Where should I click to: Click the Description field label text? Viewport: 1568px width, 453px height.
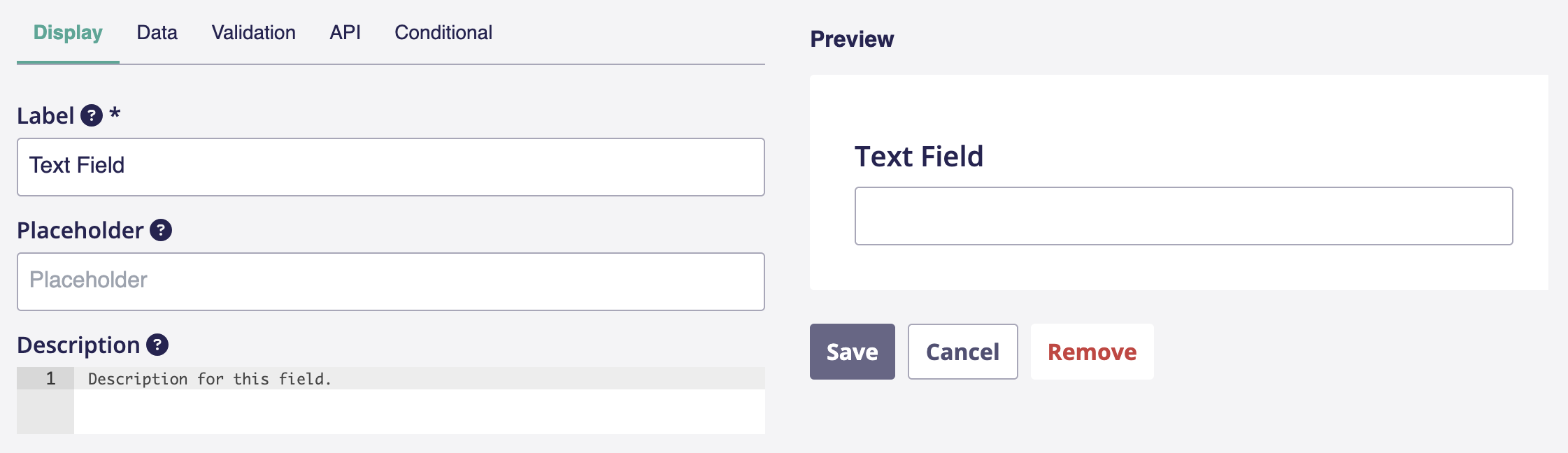coord(78,345)
